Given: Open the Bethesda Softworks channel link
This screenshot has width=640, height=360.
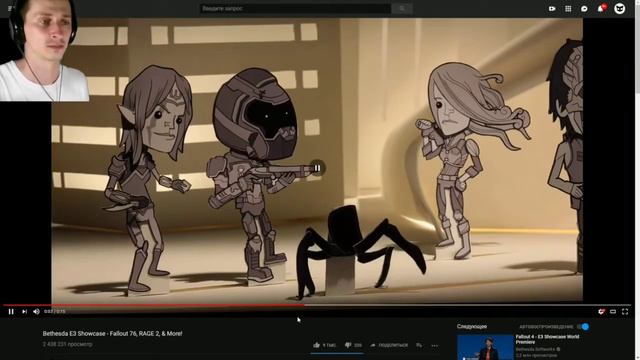Looking at the screenshot, I should pyautogui.click(x=535, y=349).
